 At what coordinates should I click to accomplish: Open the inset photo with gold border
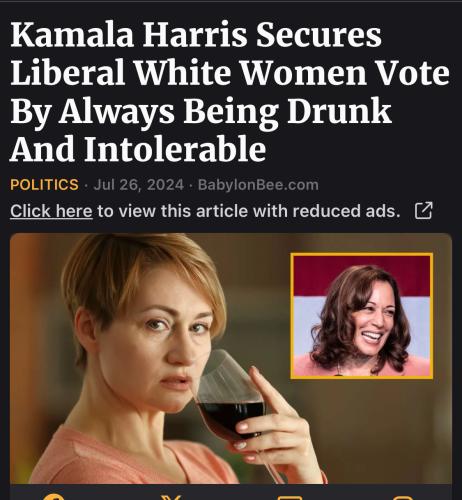click(362, 316)
